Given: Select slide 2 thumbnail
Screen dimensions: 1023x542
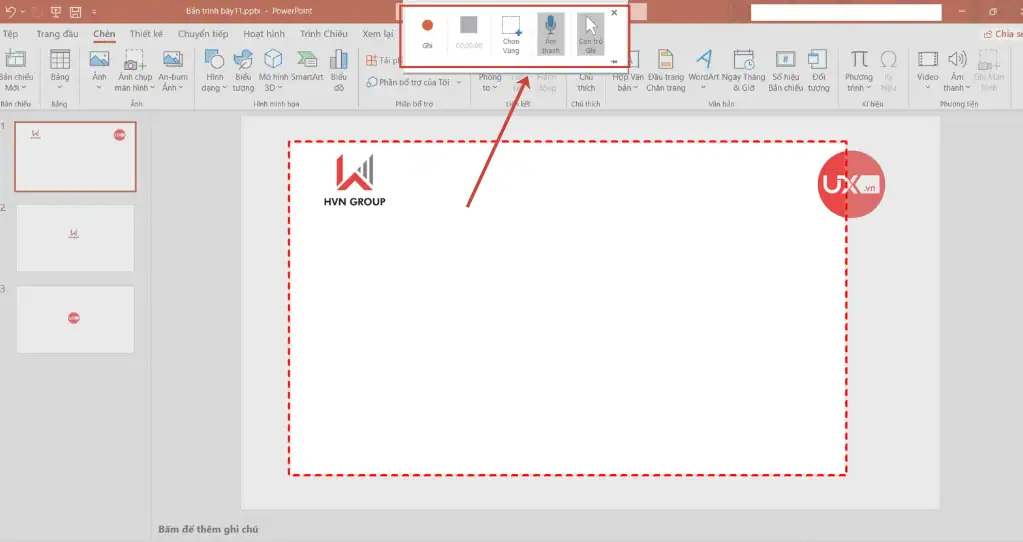Looking at the screenshot, I should point(75,238).
